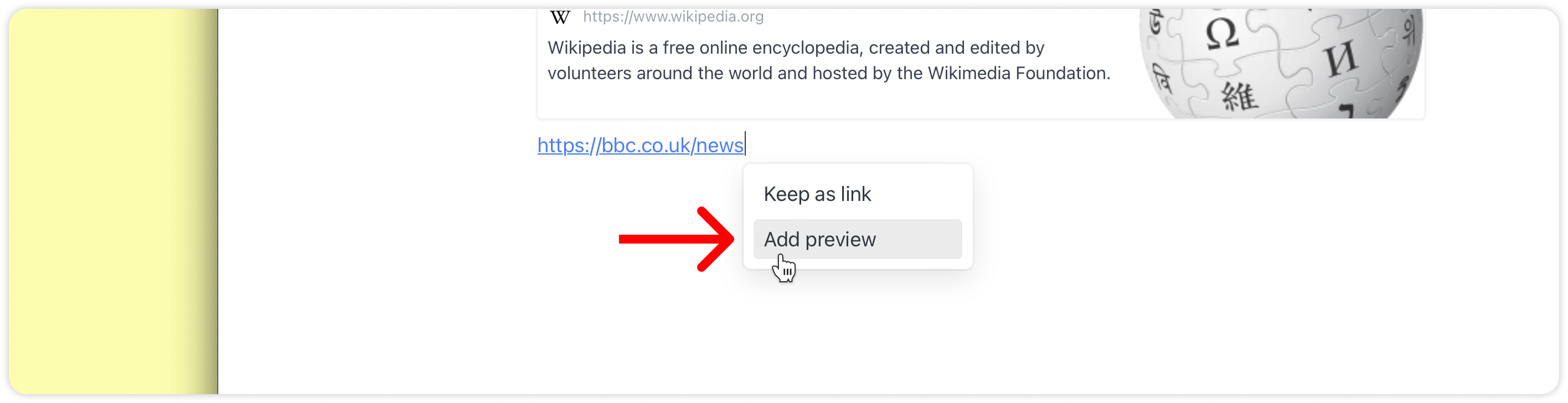Viewport: 1568px width, 403px height.
Task: Click the "維" character on the globe
Action: point(1240,97)
